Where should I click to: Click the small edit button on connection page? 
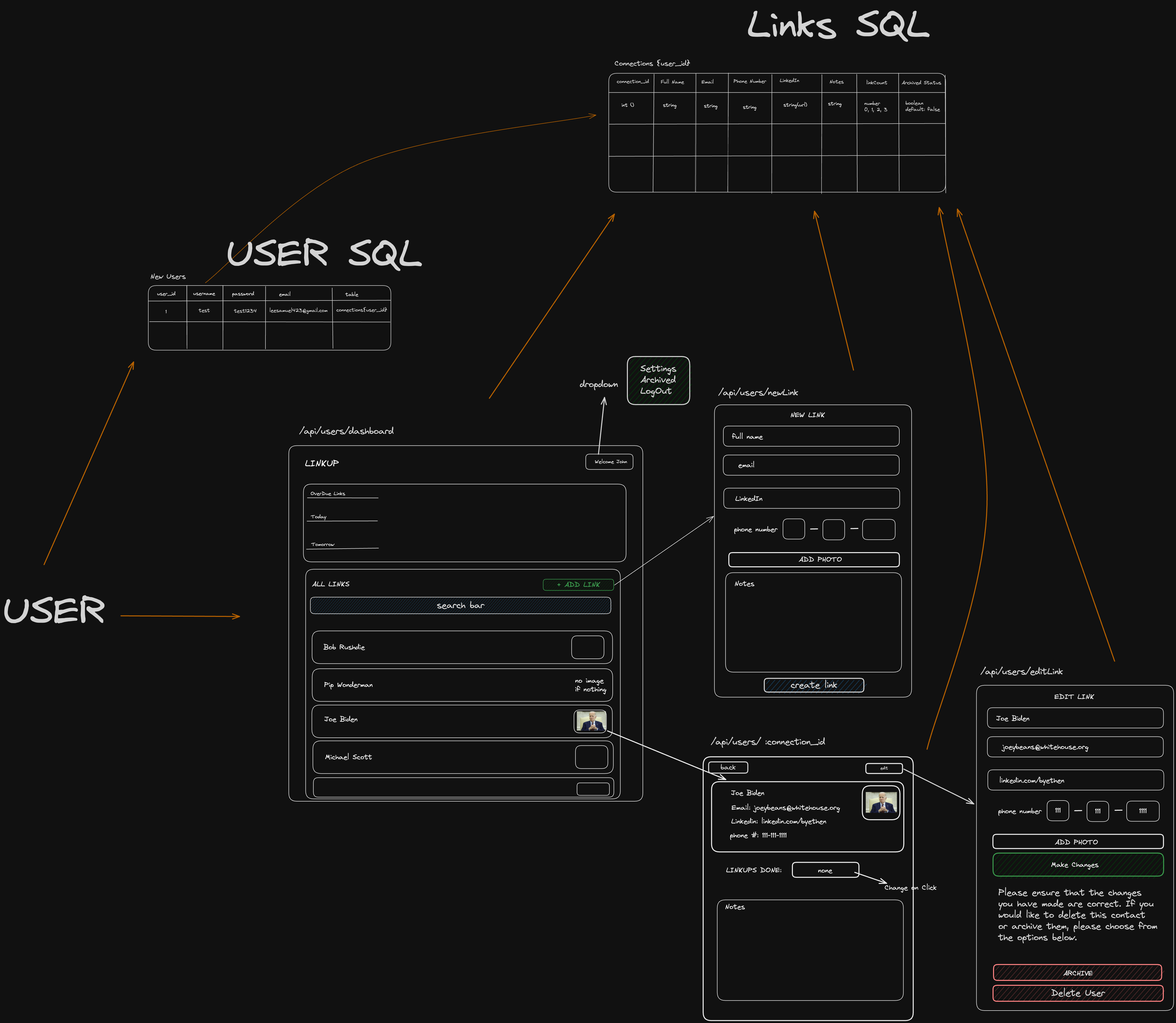tap(884, 768)
